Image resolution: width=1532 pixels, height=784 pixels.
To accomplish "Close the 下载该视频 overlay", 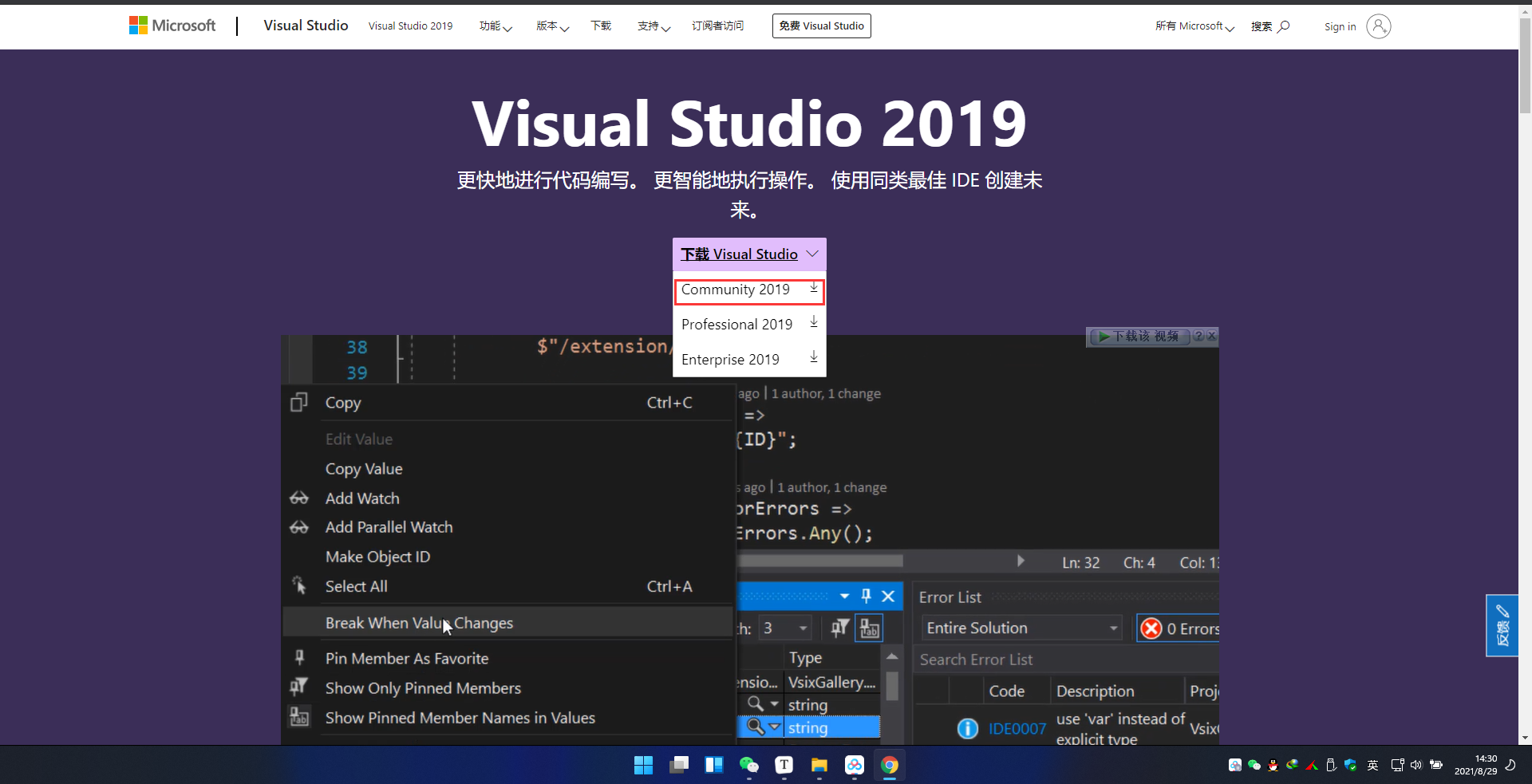I will [x=1212, y=337].
